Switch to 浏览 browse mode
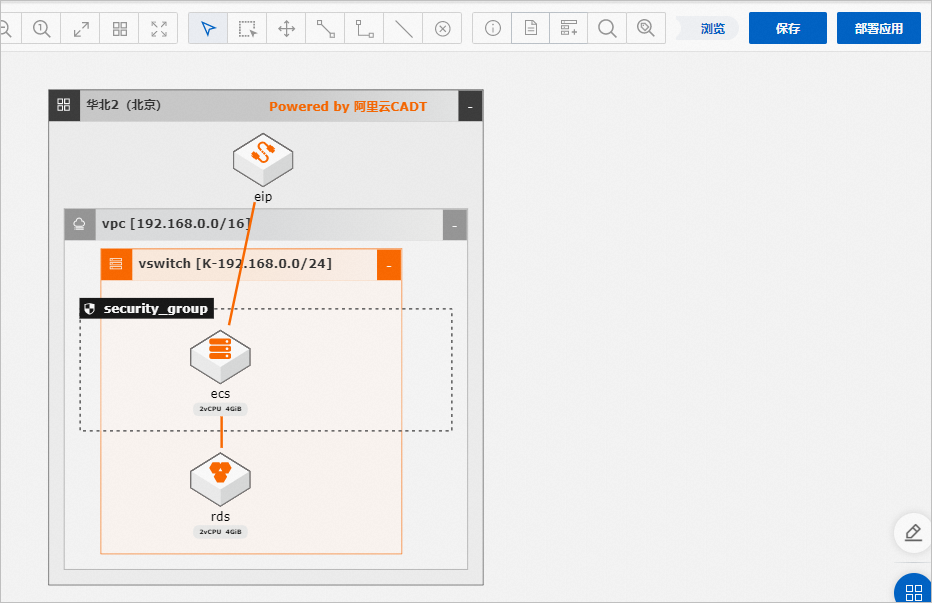This screenshot has width=932, height=603. pos(712,29)
